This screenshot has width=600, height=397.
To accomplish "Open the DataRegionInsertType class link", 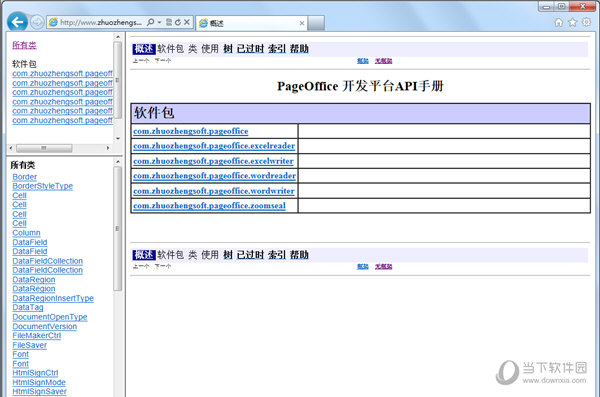I will [x=53, y=298].
